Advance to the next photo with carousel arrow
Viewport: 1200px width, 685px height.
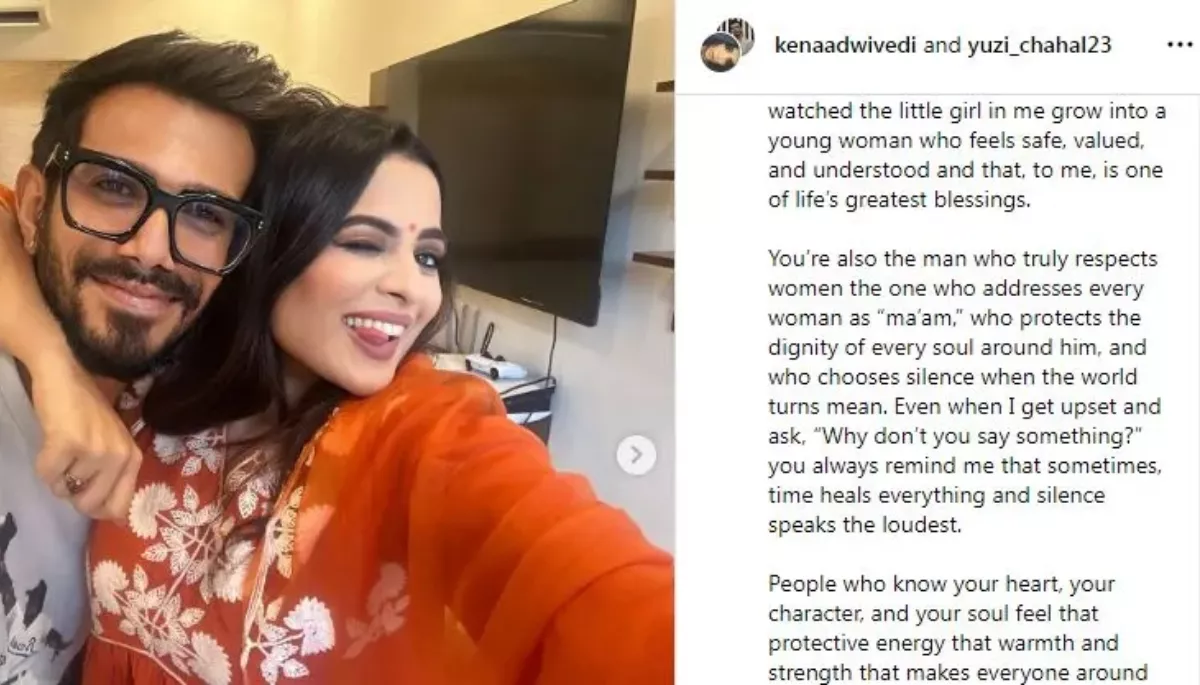[x=636, y=455]
